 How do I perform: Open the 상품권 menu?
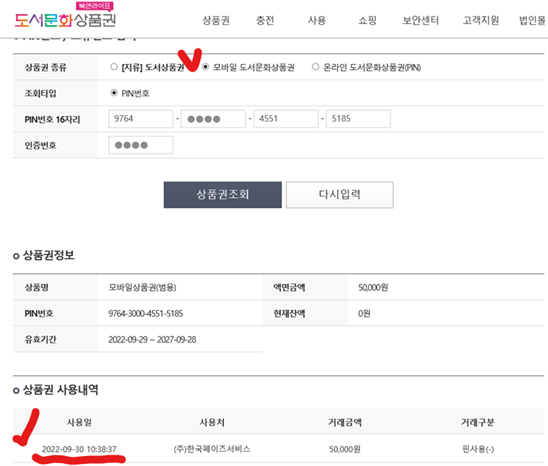point(216,20)
